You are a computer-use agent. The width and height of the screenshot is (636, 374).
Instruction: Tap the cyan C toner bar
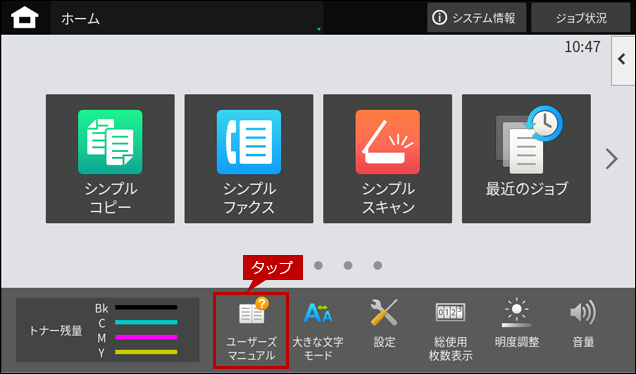point(146,322)
